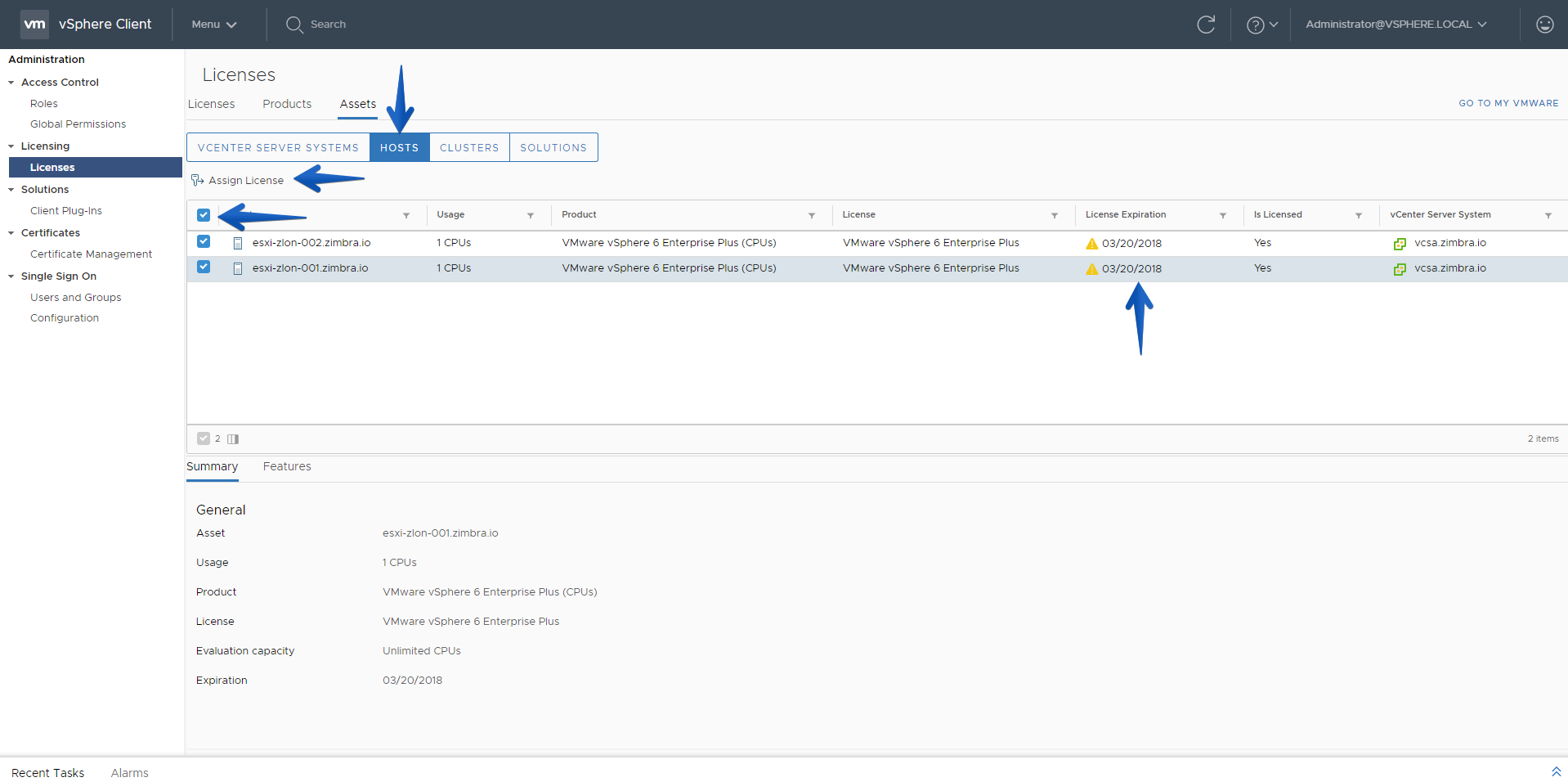Open the help question mark icon
This screenshot has height=782, width=1568.
click(1255, 25)
